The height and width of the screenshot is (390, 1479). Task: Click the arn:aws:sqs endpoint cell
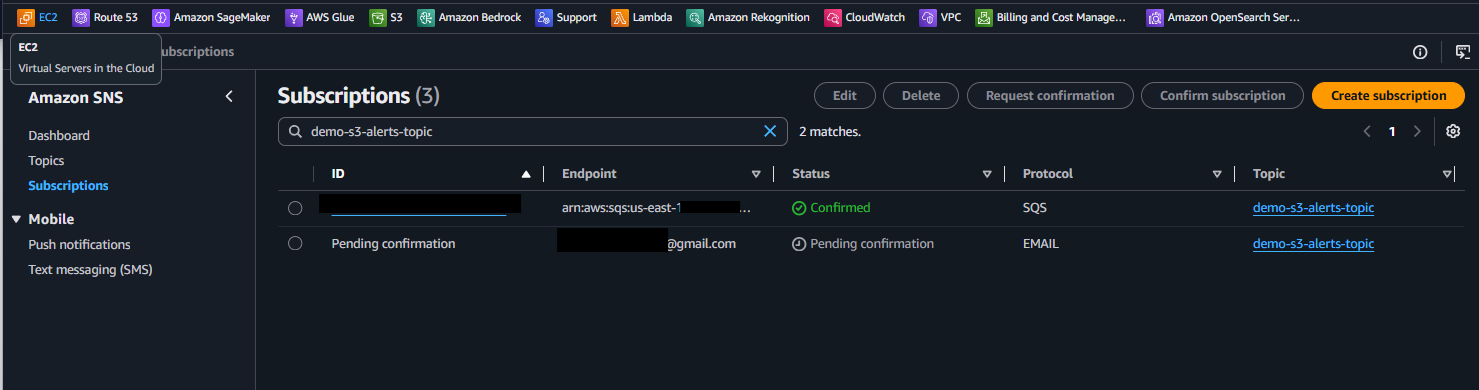657,208
